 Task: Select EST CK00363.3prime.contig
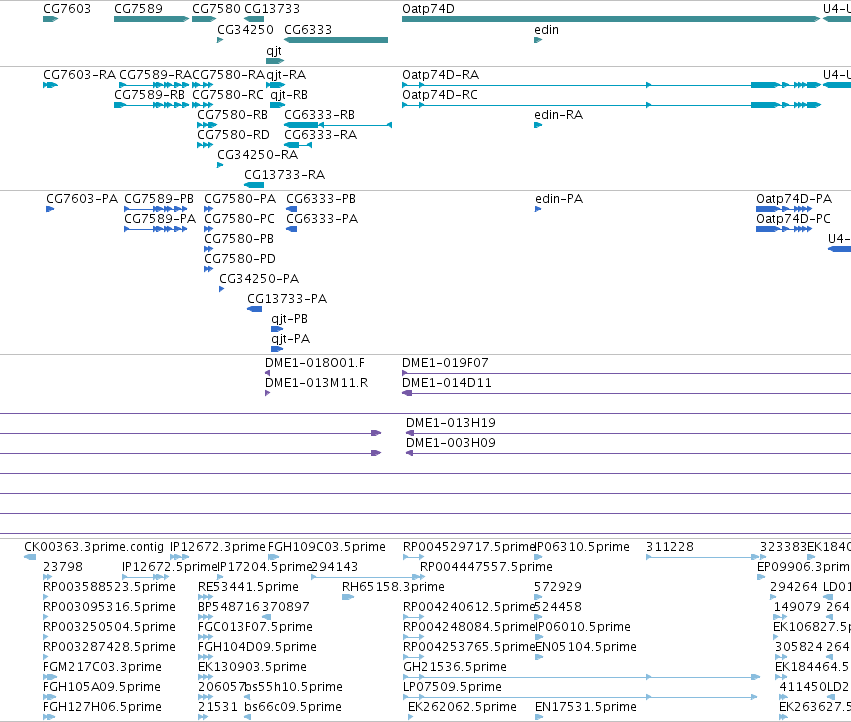(x=94, y=547)
